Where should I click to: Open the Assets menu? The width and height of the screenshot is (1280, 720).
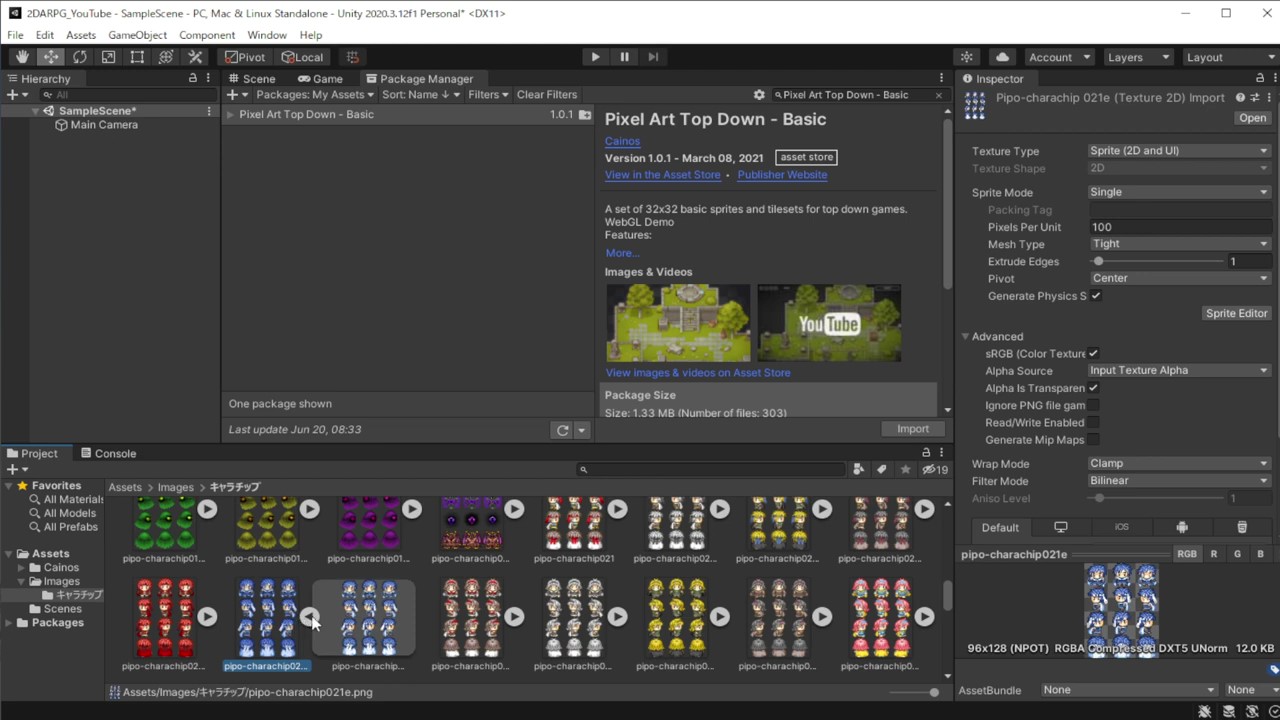[x=81, y=35]
